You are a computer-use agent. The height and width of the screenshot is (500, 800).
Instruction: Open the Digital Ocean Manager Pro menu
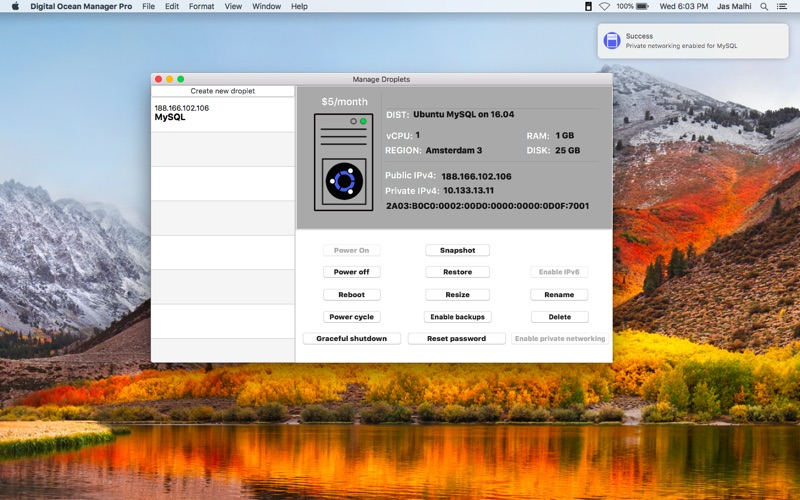click(81, 6)
